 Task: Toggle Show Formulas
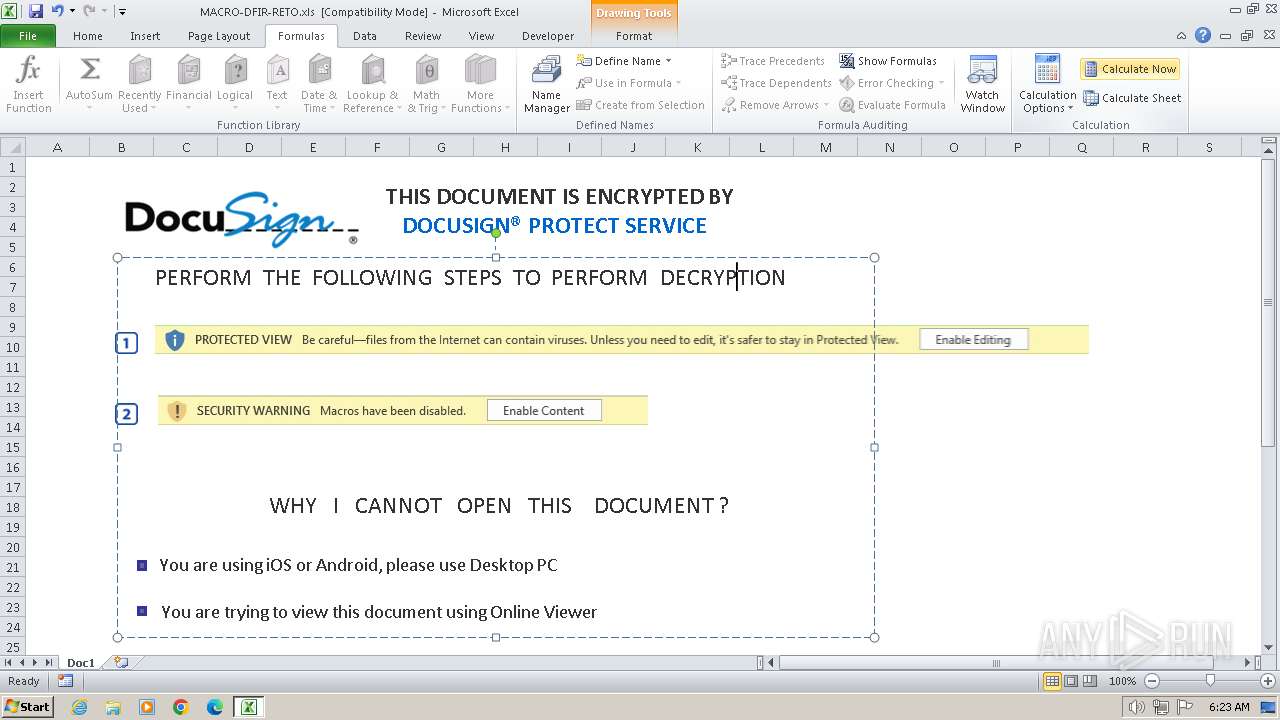888,61
